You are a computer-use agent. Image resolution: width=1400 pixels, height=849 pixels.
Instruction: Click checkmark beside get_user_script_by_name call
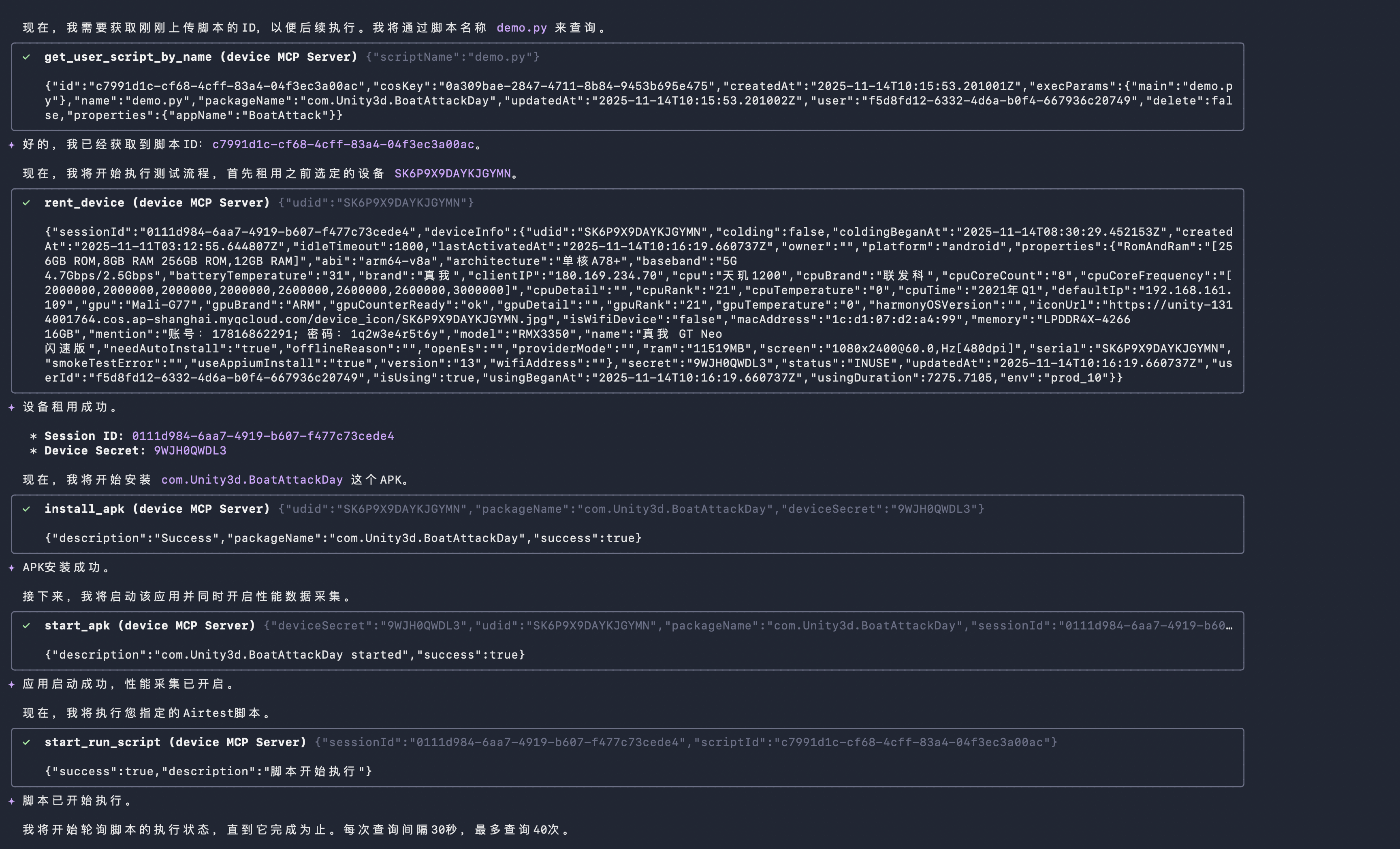coord(26,57)
